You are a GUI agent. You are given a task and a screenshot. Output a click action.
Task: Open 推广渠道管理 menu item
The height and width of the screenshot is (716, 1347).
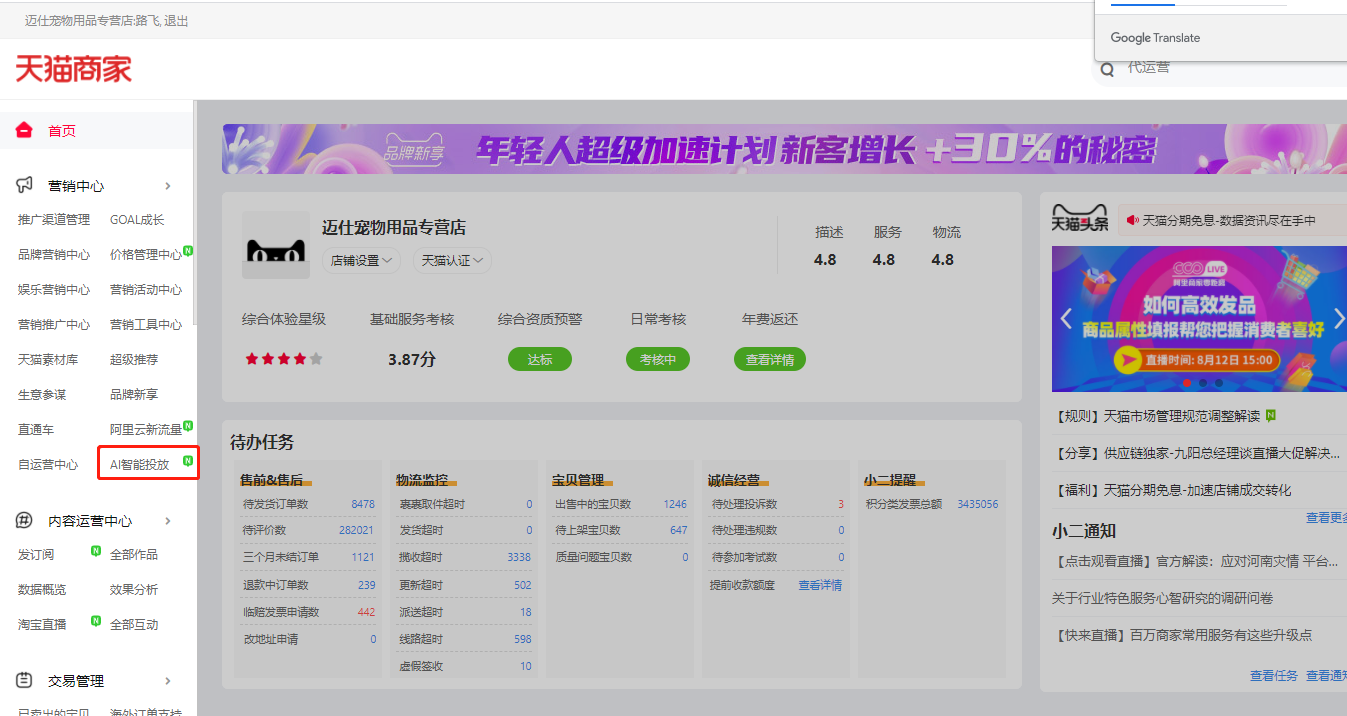[x=54, y=220]
